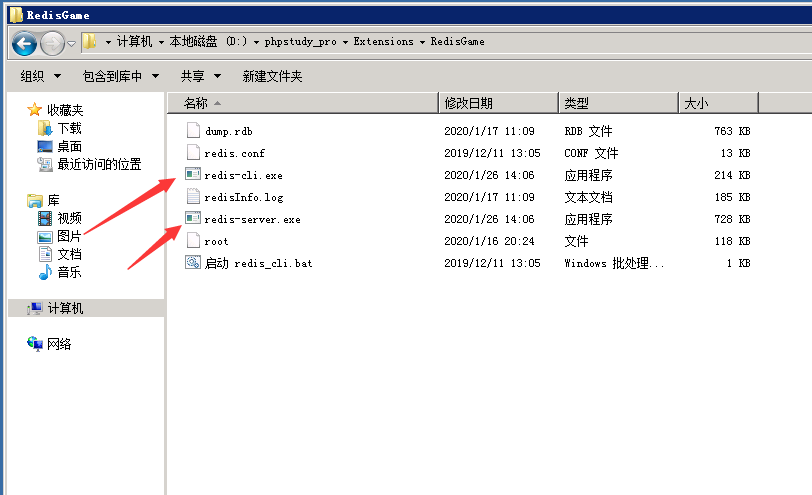Click the 文档 documents icon

(45, 254)
